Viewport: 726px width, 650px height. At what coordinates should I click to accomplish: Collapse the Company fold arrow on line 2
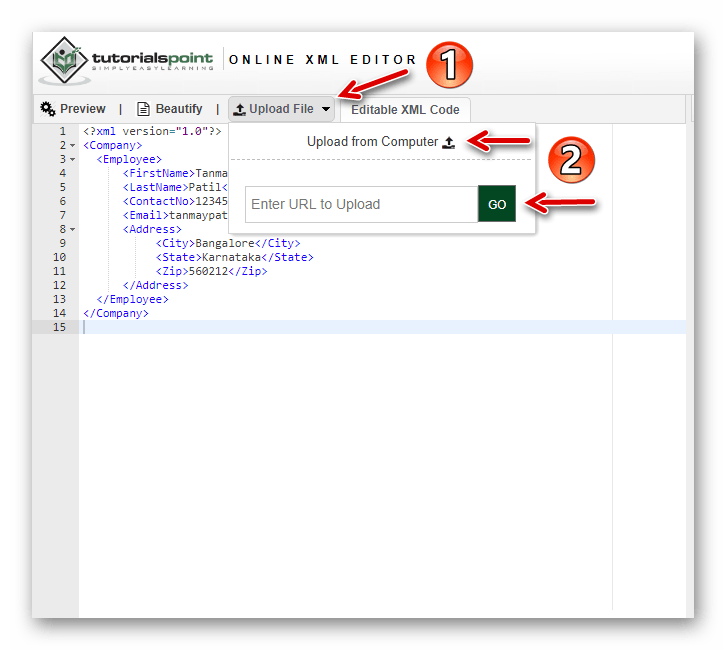pos(73,145)
